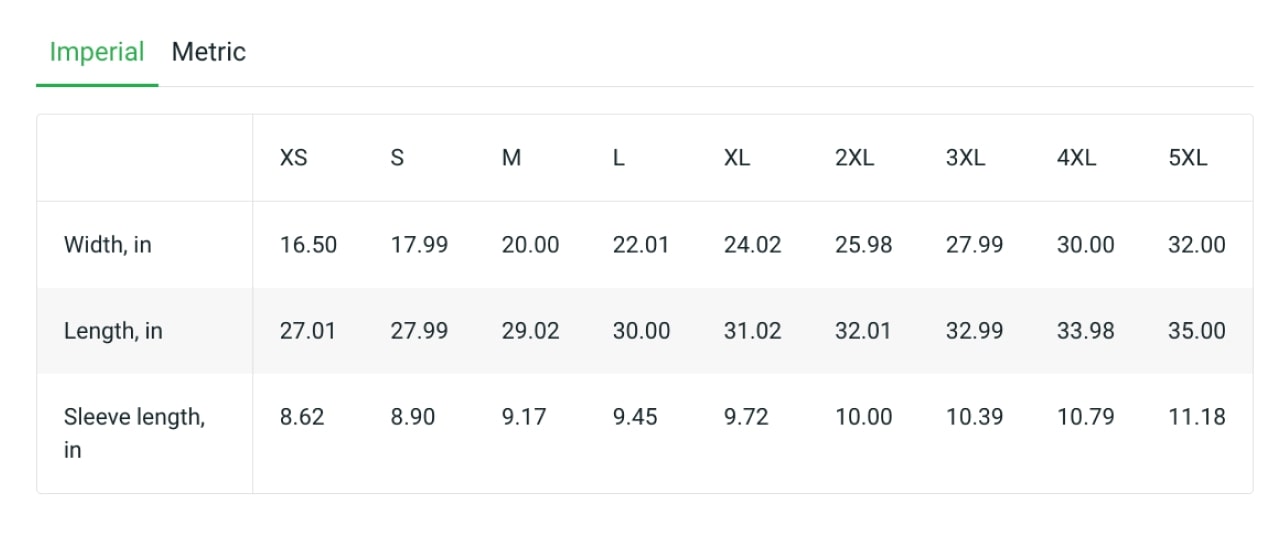This screenshot has height=547, width=1280.
Task: Click the L size column header
Action: click(x=619, y=158)
